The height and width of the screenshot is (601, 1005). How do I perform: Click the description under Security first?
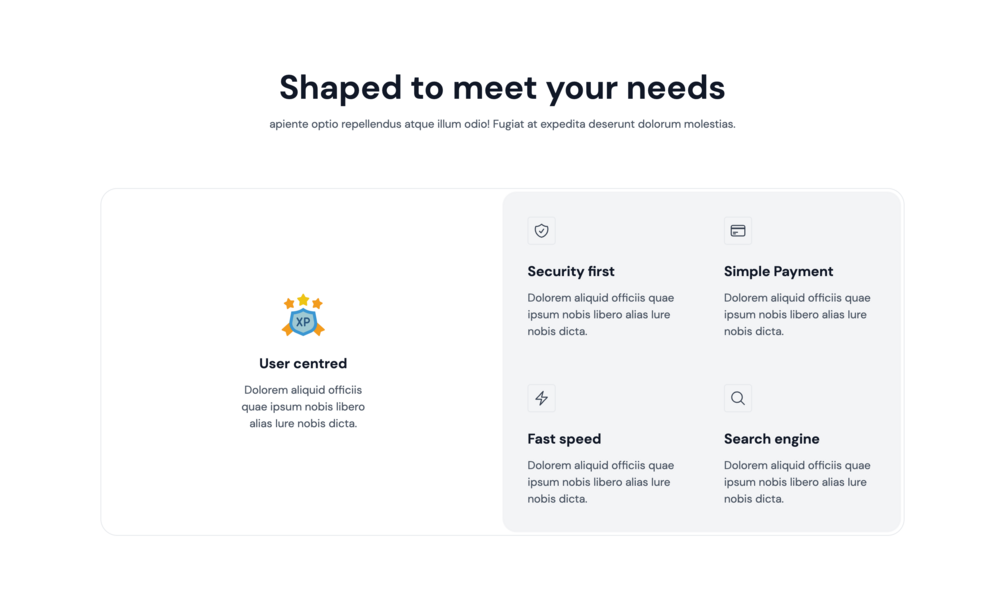601,315
